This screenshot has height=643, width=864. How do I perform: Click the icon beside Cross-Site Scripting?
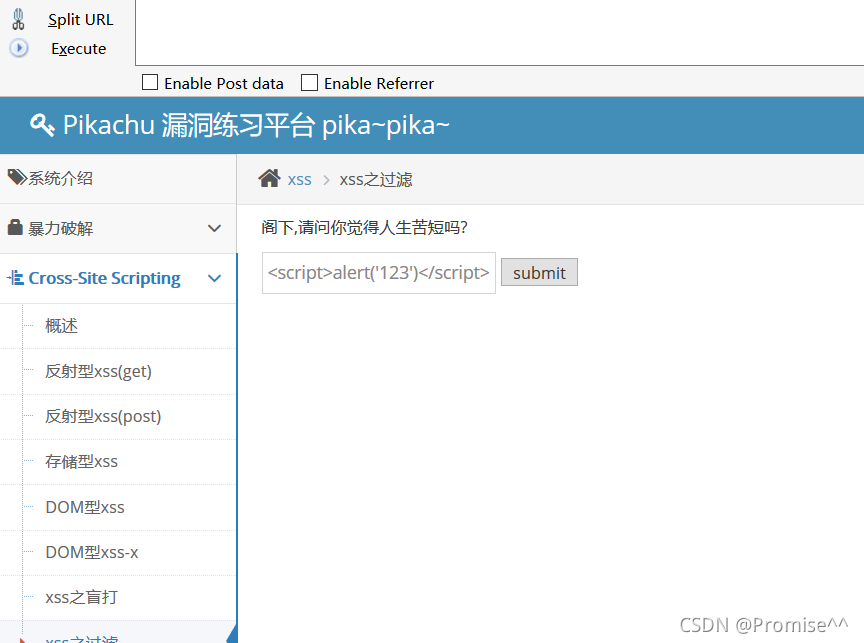pos(15,278)
